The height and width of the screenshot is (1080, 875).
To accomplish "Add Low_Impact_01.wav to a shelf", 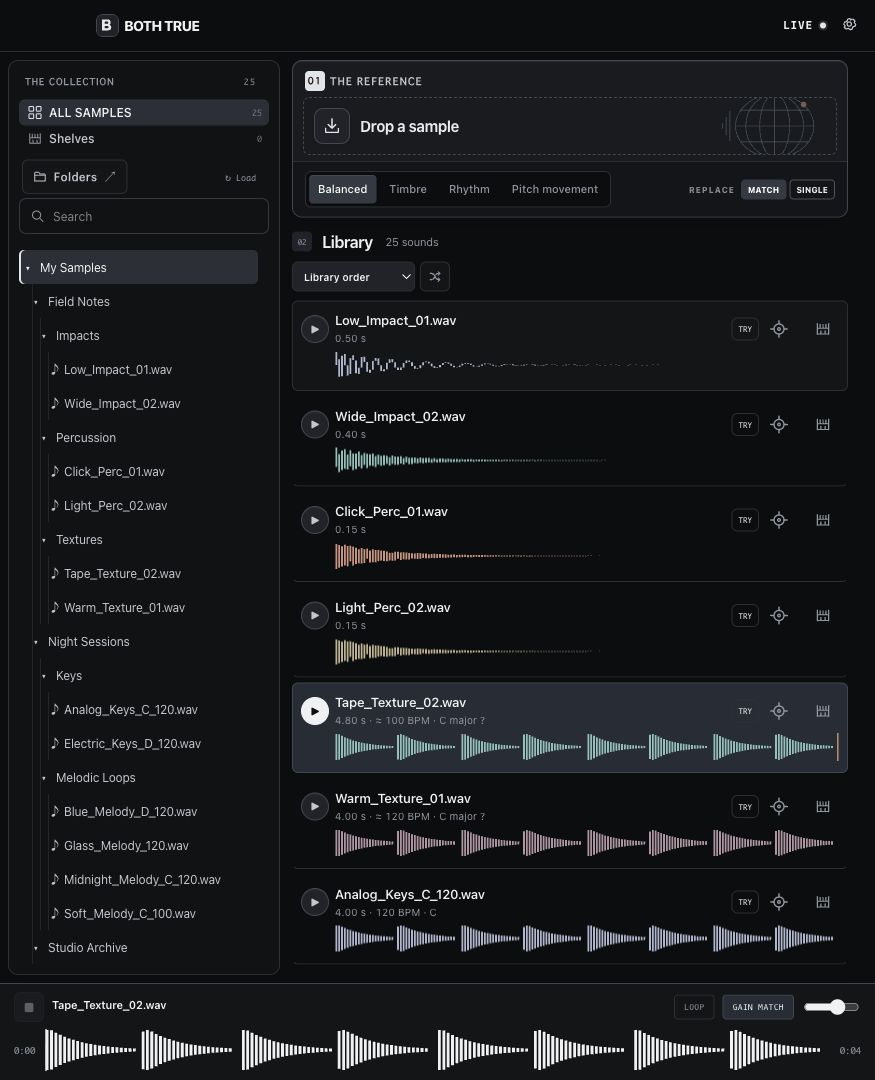I will pos(823,329).
